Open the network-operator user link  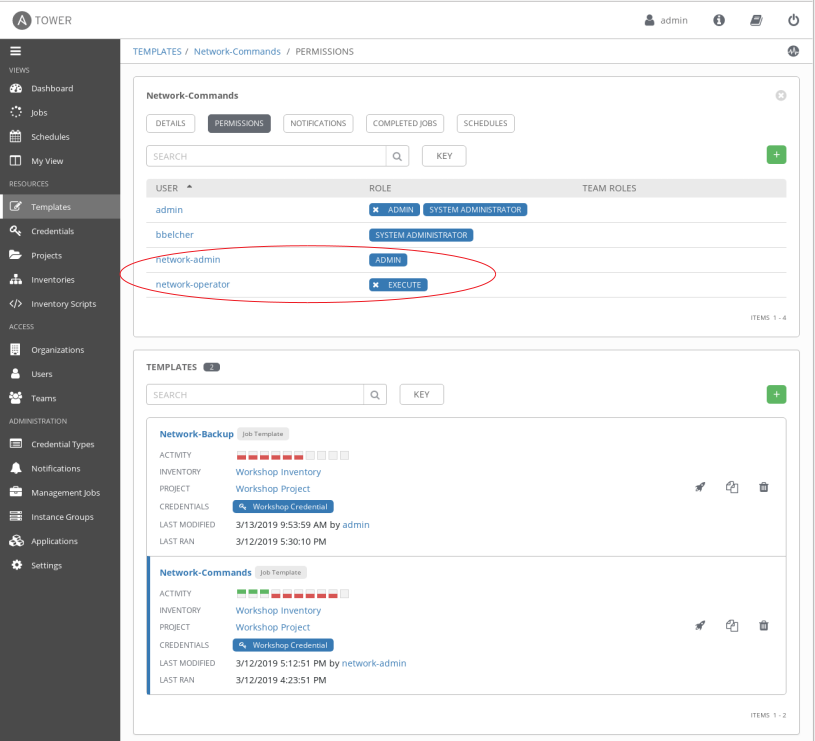[x=193, y=284]
